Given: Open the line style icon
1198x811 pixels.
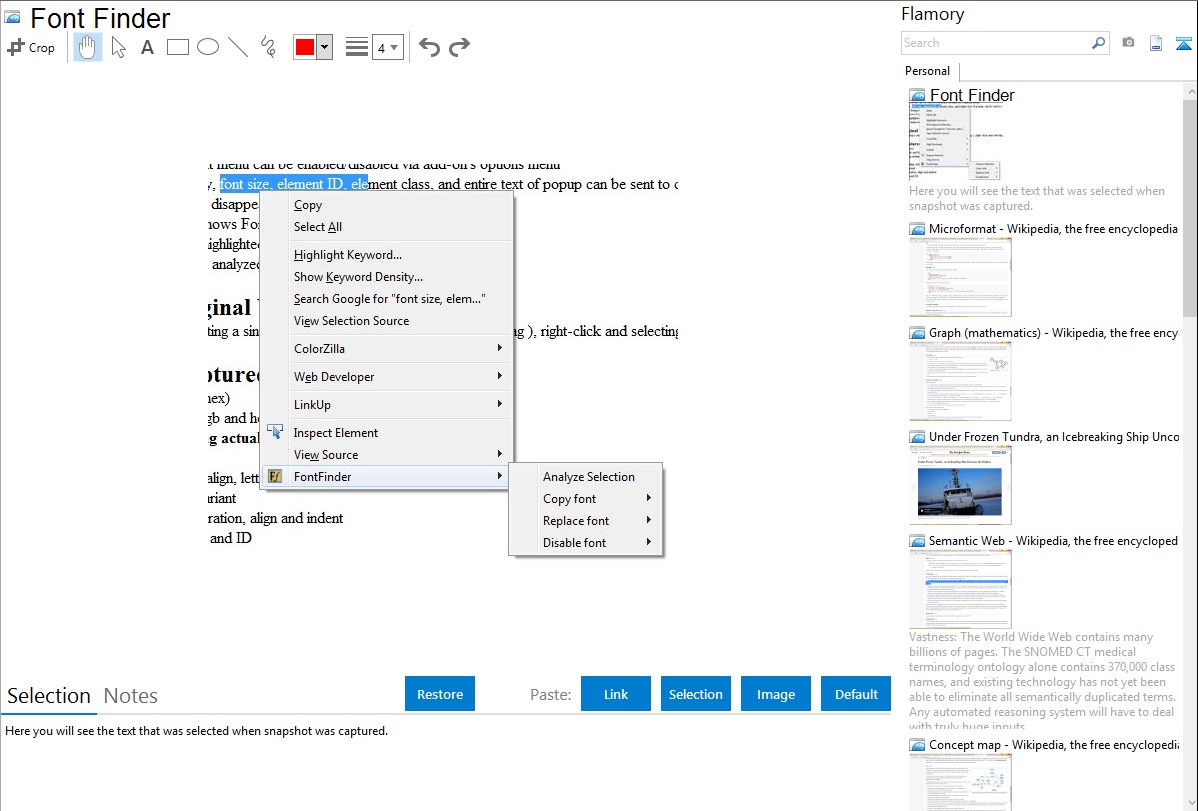Looking at the screenshot, I should coord(356,47).
